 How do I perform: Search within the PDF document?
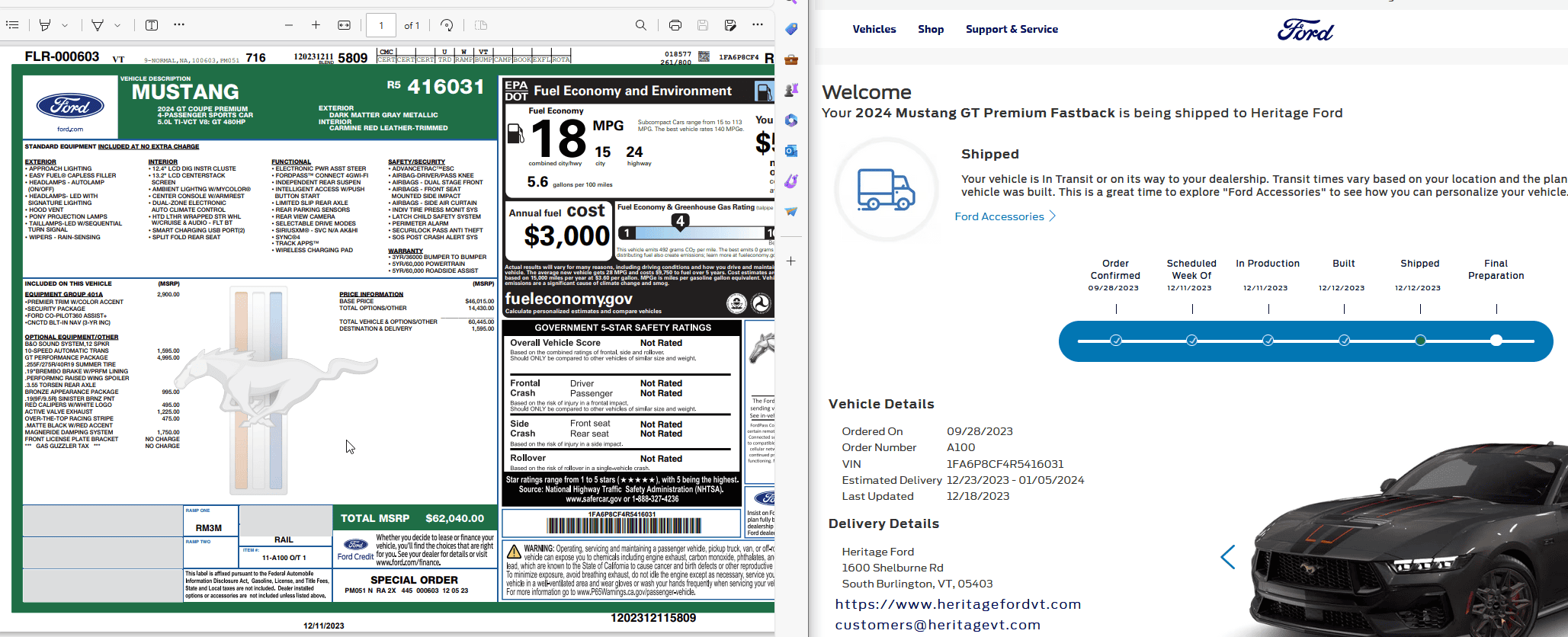coord(641,25)
